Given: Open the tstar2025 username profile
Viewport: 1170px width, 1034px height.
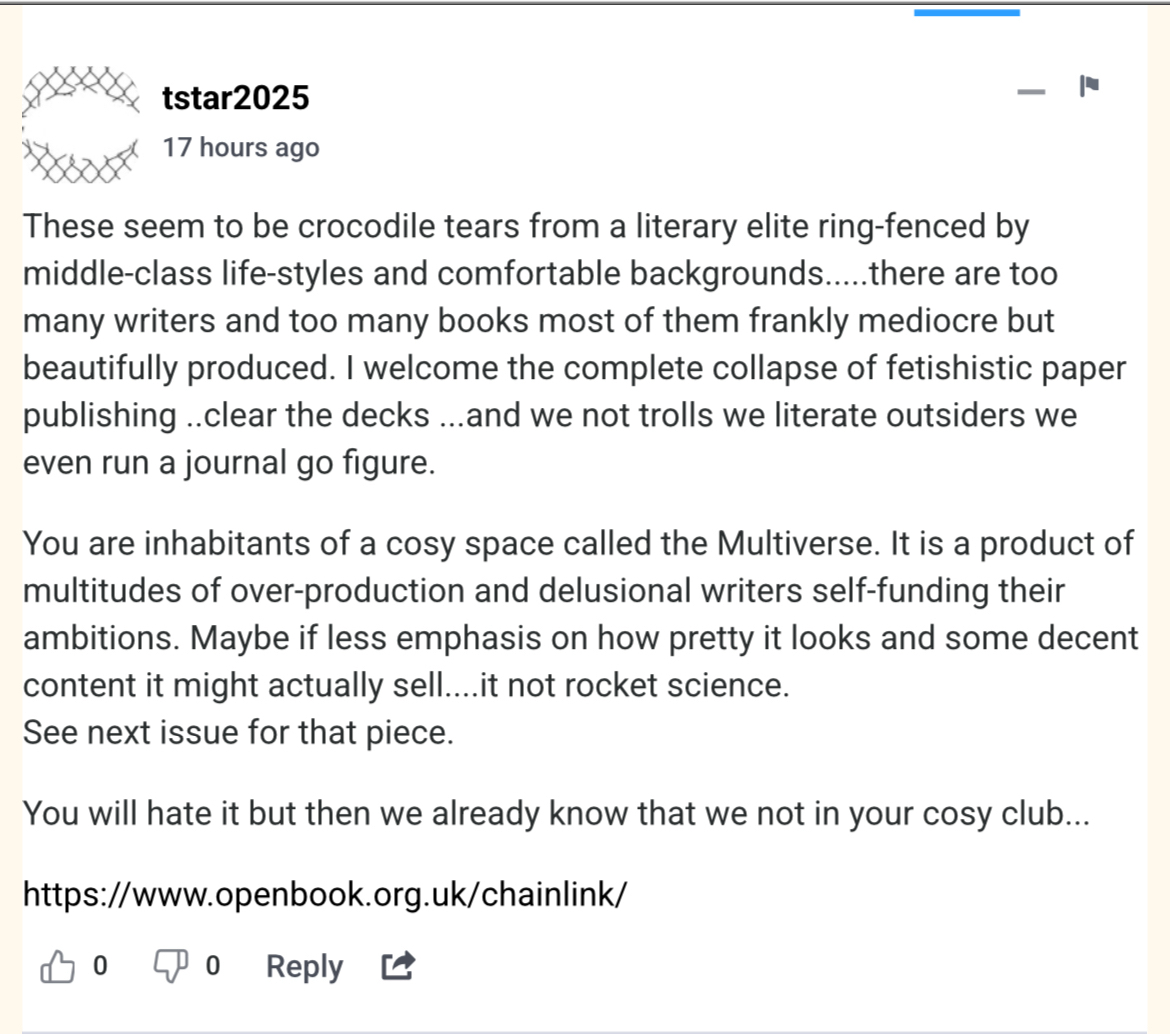Looking at the screenshot, I should 236,98.
